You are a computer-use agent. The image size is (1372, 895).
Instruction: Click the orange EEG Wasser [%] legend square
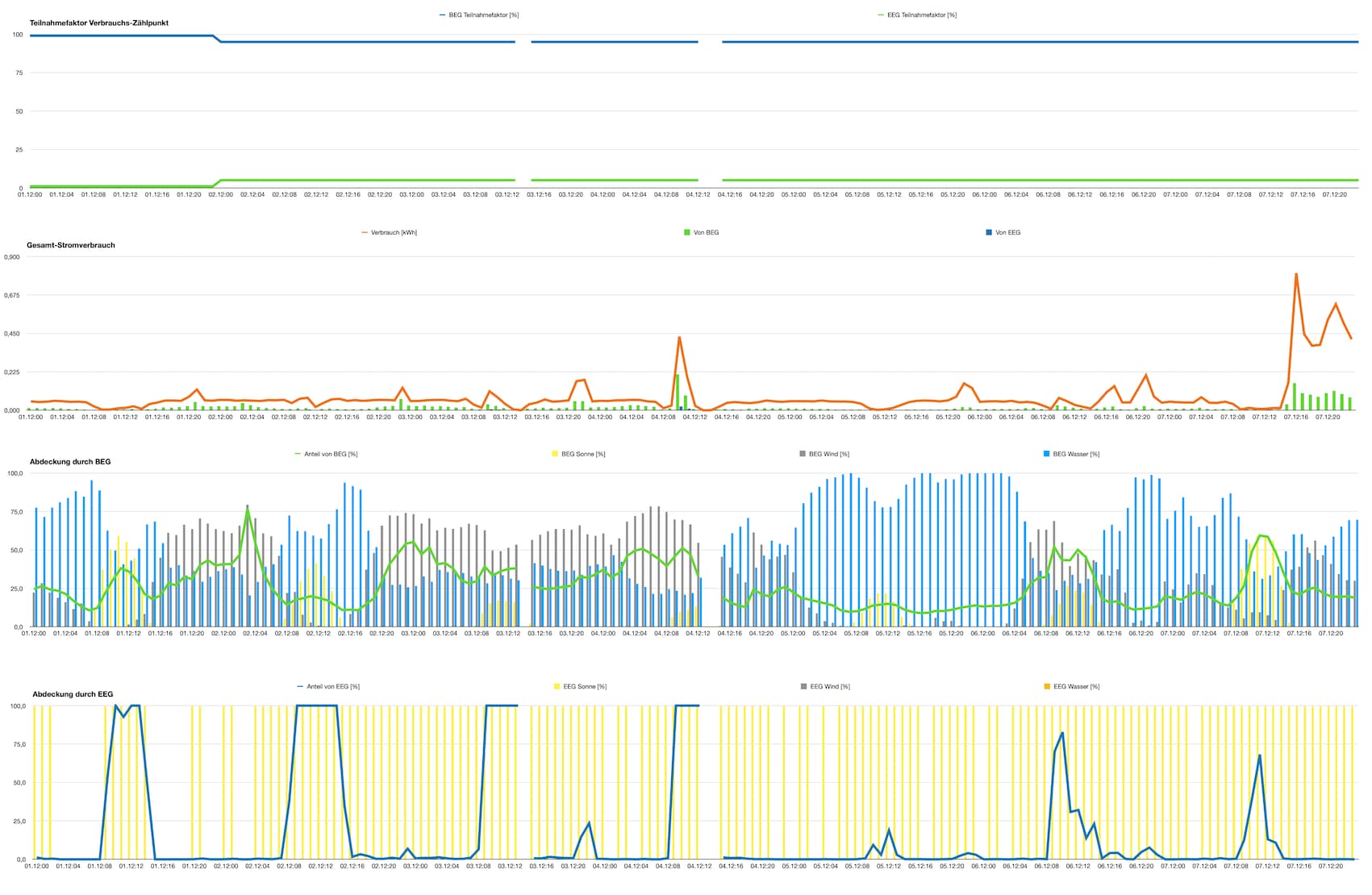(x=1047, y=686)
